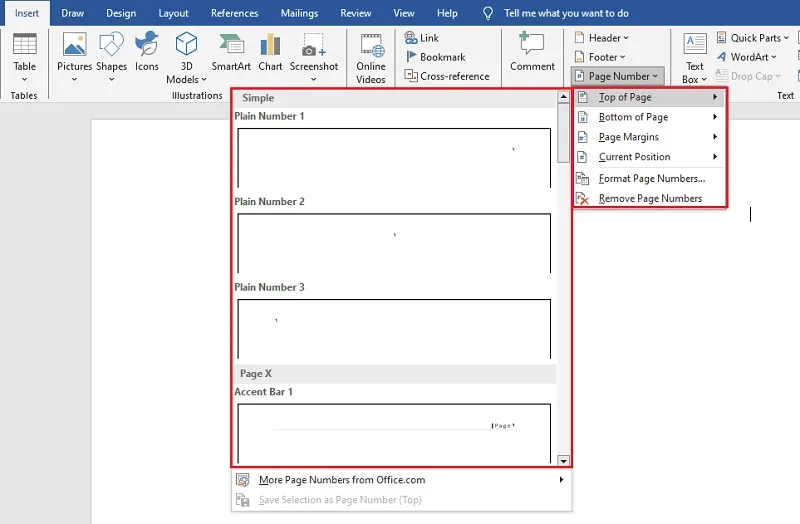Switch to the Draw tab
Viewport: 800px width, 524px height.
point(72,13)
